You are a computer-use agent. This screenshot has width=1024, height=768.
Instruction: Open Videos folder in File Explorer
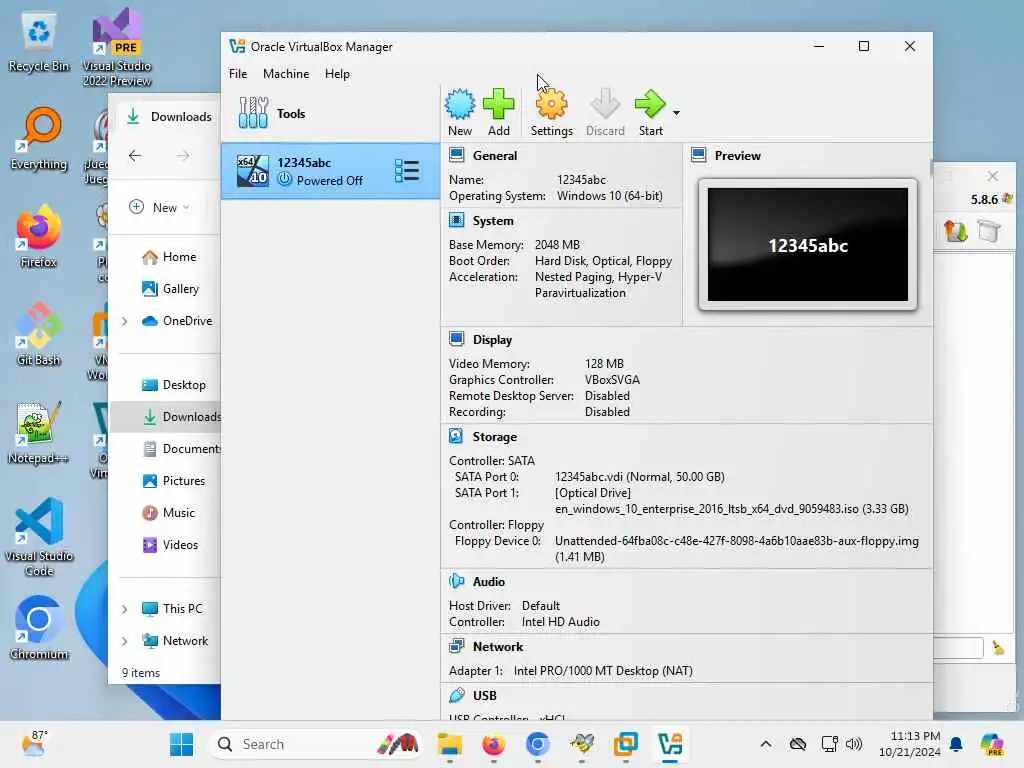coord(170,545)
